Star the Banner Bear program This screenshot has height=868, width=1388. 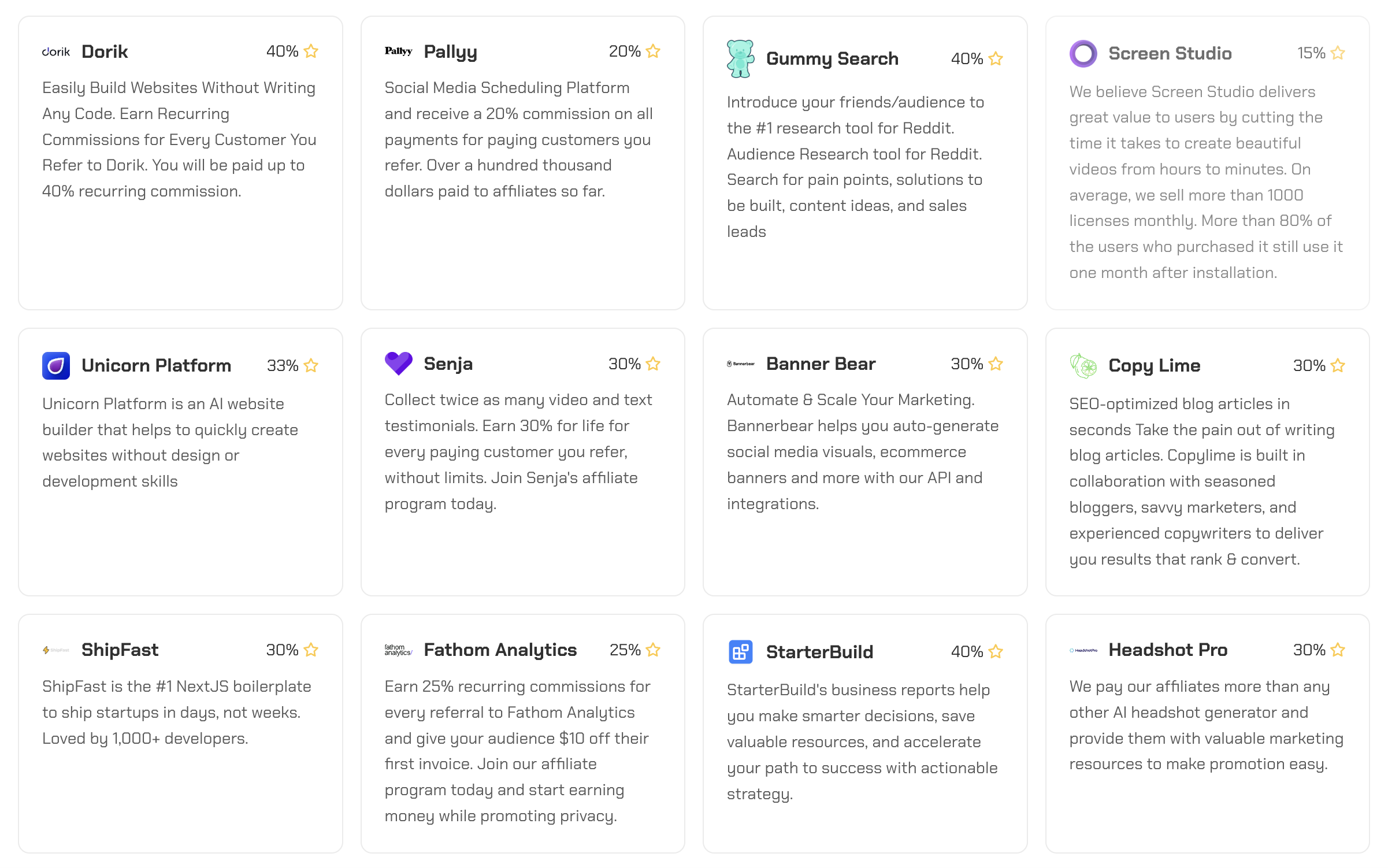996,363
